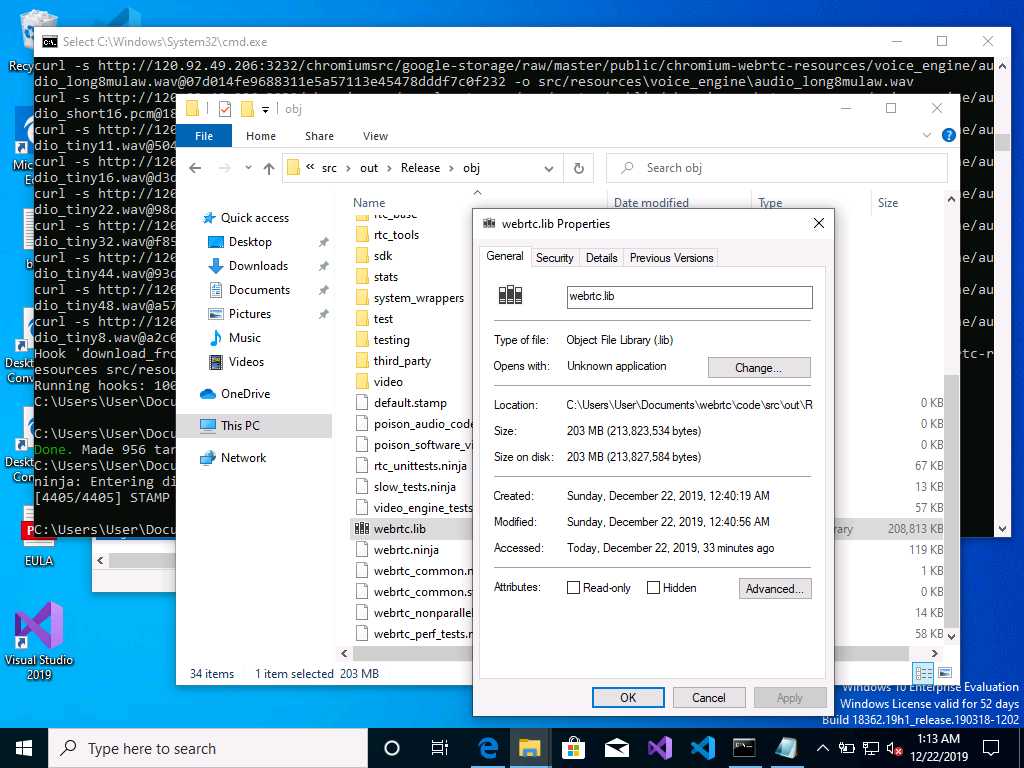Open Documents in the navigation pane
Viewport: 1024px width, 768px height.
(x=259, y=290)
